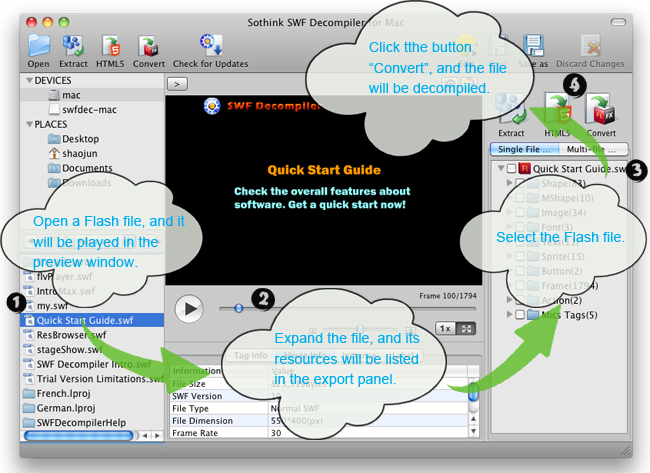Select the Quick Start Guide.swf file row
650x473 pixels.
tap(92, 320)
